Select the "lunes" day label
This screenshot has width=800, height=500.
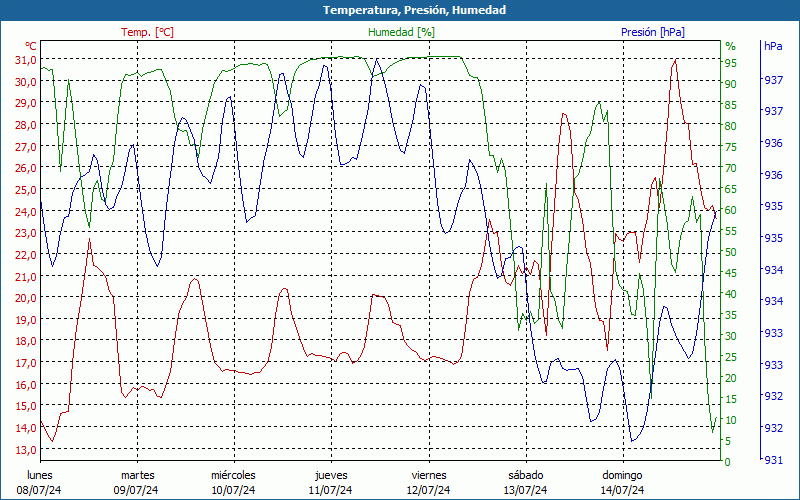click(x=39, y=475)
